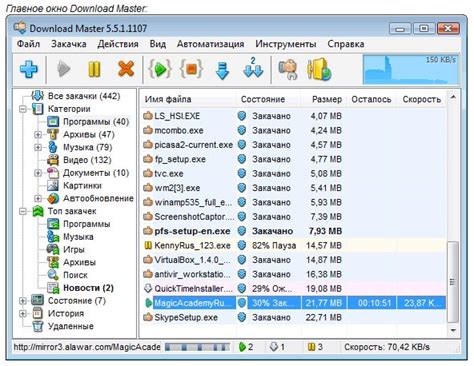Expand the Состояние (7) node
474x366 pixels.
[23, 301]
